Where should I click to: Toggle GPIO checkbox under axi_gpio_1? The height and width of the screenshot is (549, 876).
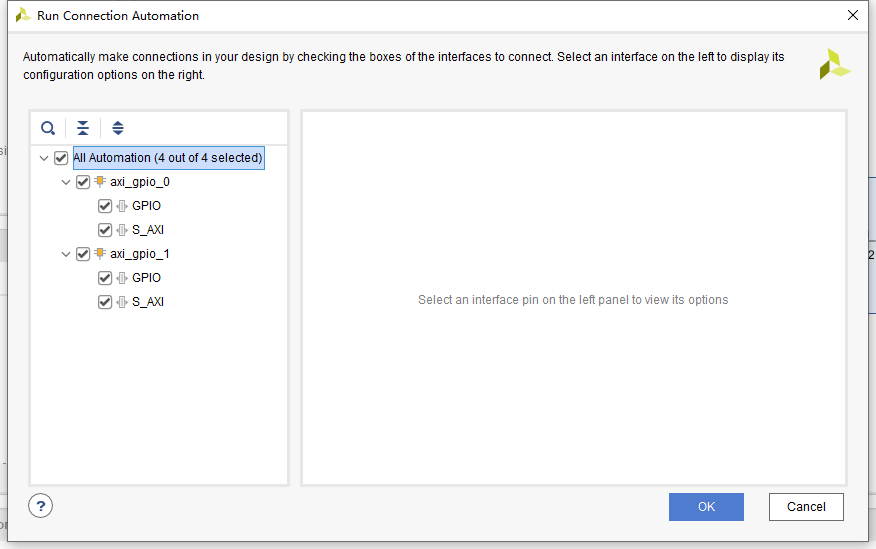pyautogui.click(x=104, y=278)
